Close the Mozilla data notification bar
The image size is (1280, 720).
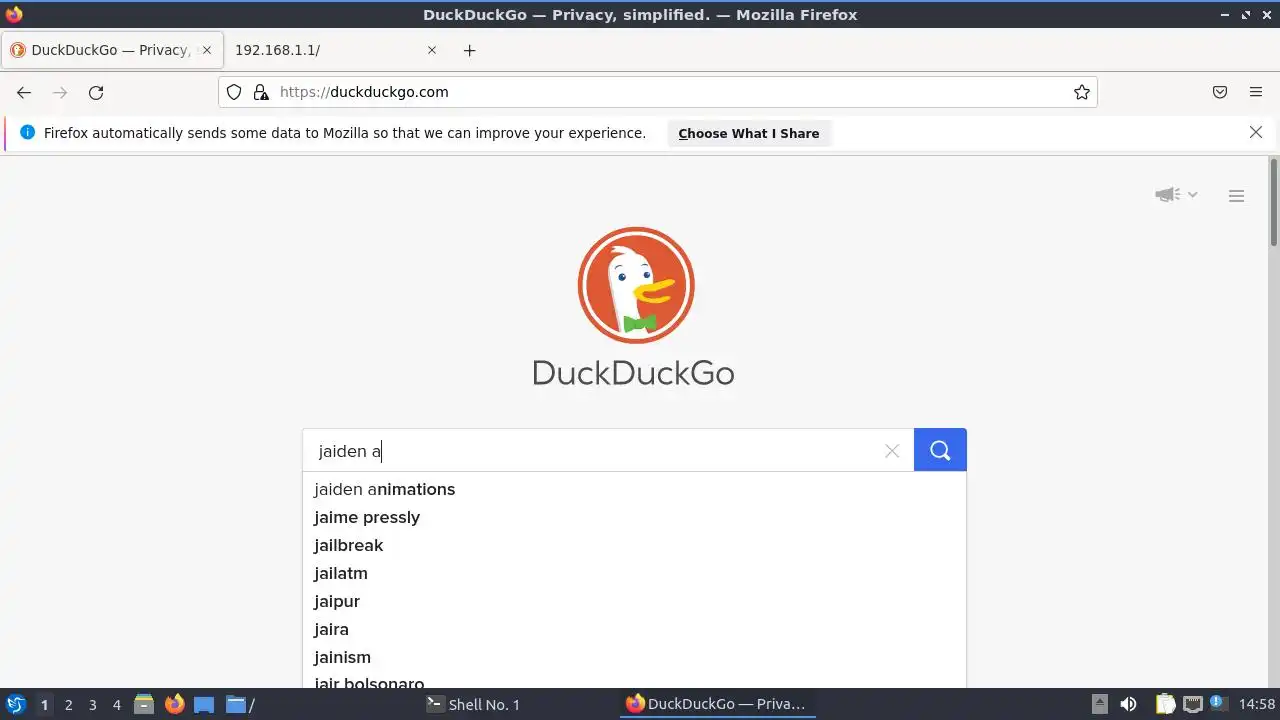(1256, 132)
